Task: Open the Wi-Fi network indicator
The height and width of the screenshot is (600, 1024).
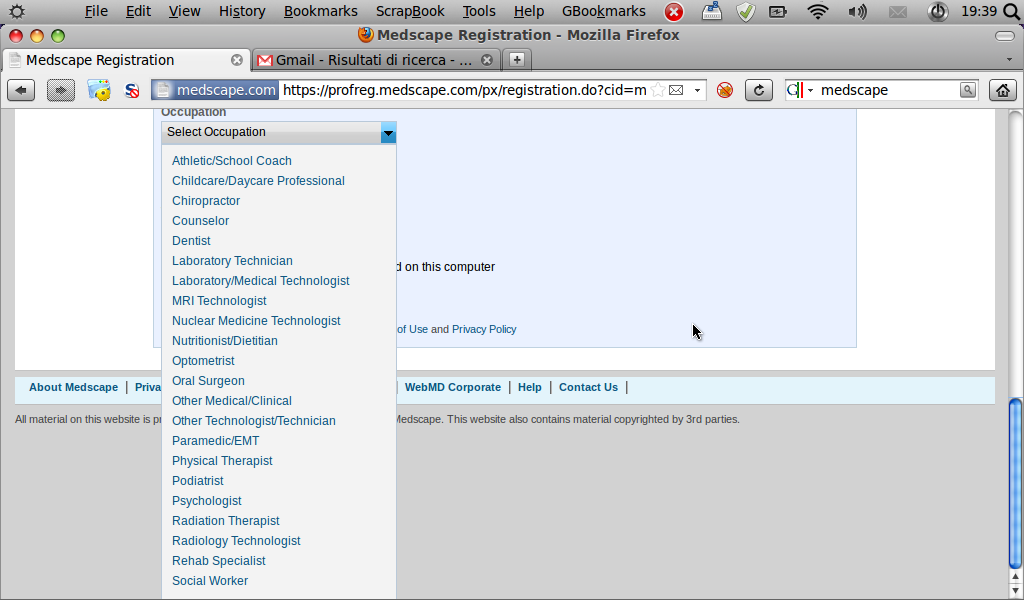Action: [x=818, y=11]
